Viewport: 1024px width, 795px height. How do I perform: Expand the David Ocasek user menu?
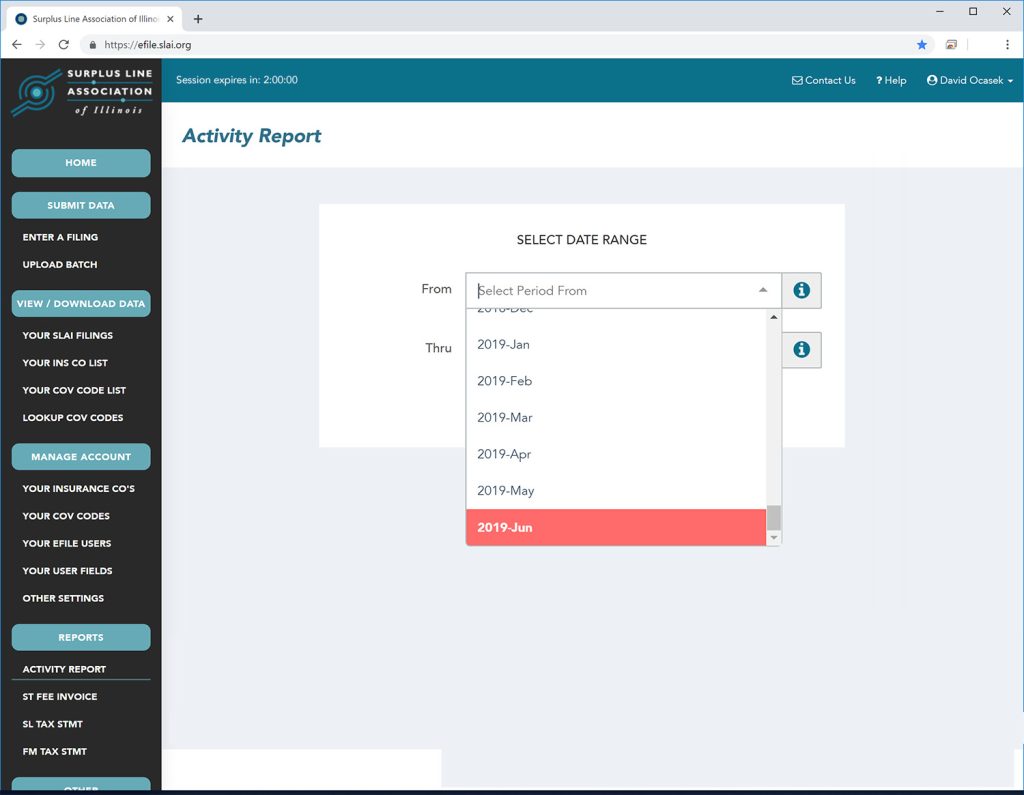[970, 80]
